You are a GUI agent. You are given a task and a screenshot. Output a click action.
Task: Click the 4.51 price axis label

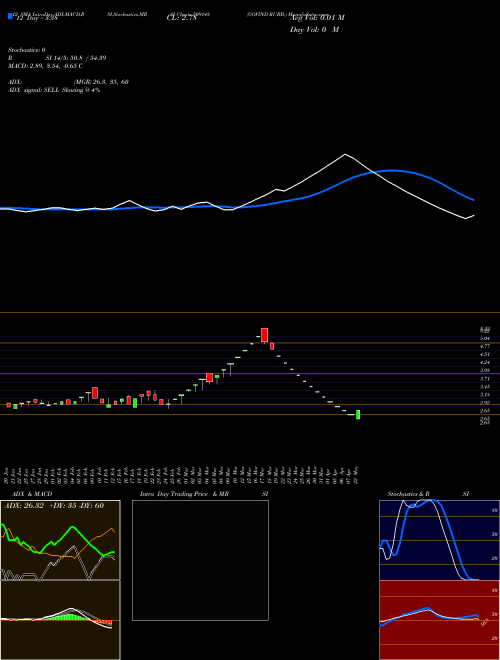pos(485,354)
